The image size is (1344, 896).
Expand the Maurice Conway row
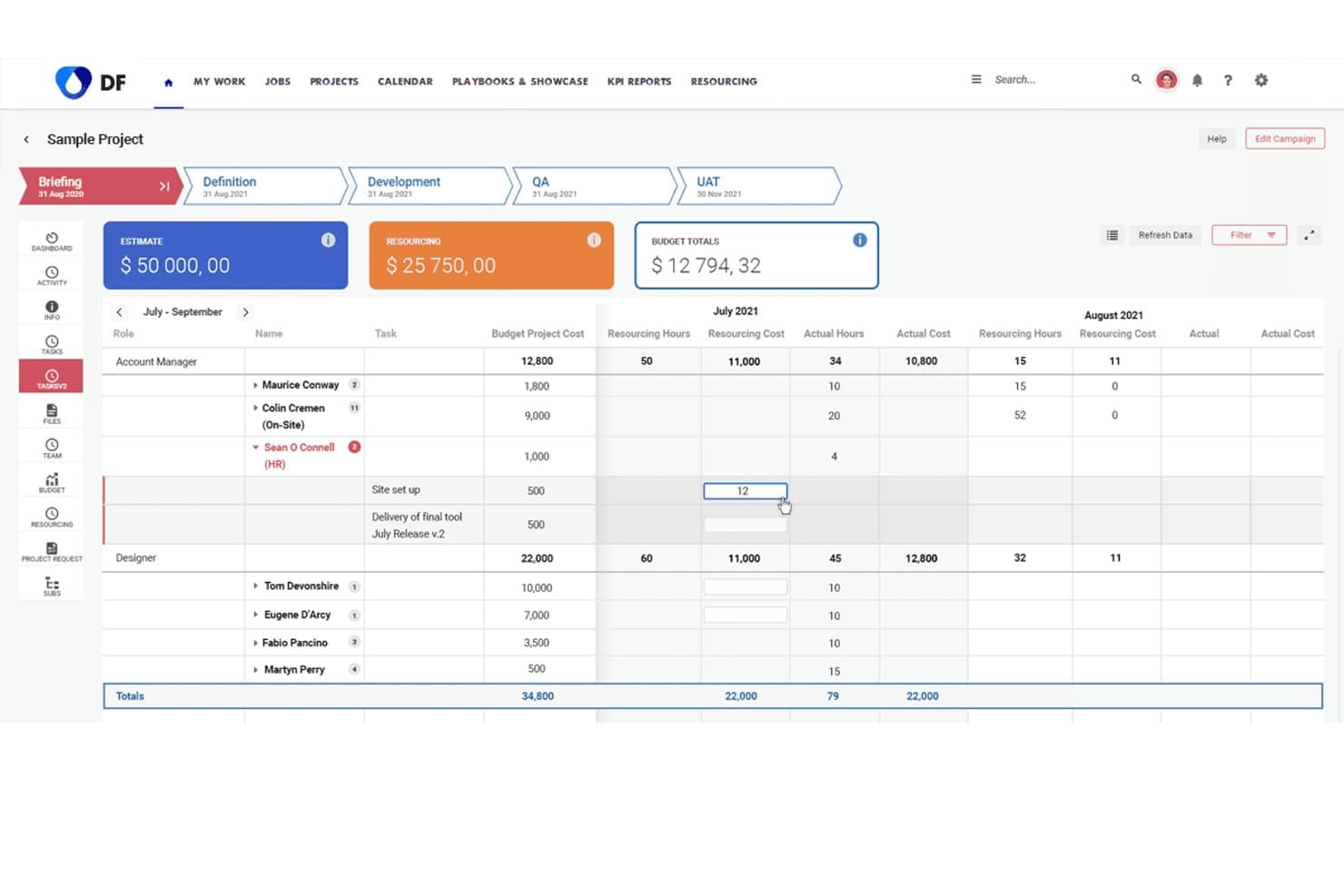(x=255, y=385)
